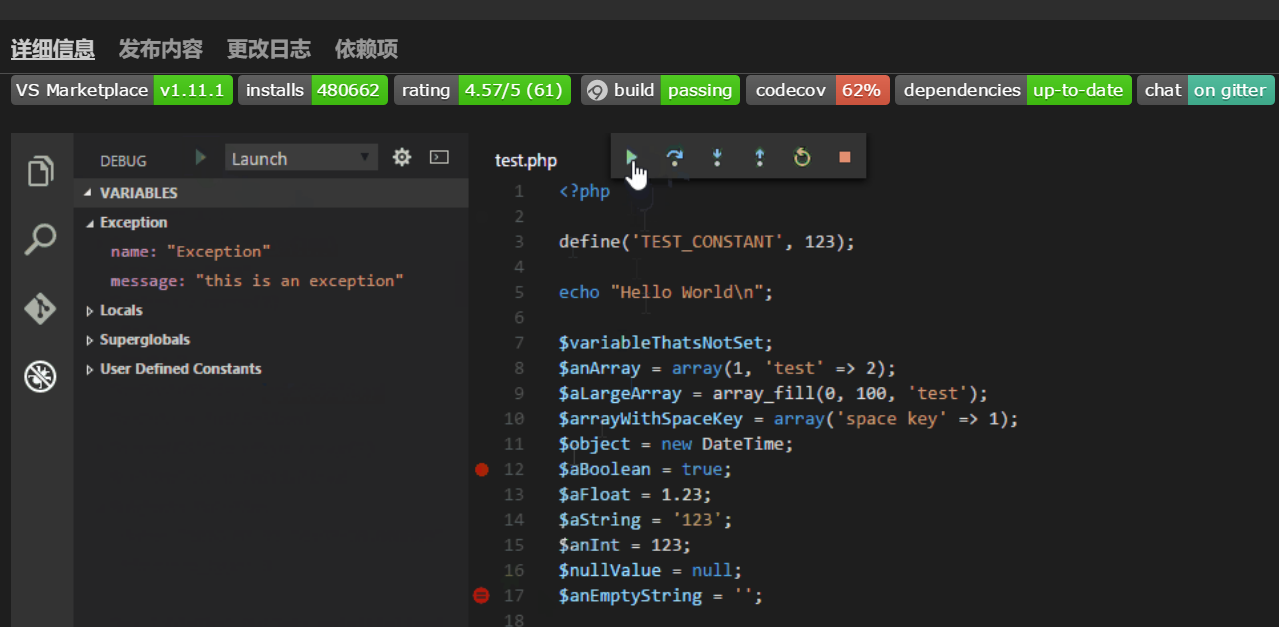
Task: Switch to the 发布内容 tab
Action: [x=161, y=49]
